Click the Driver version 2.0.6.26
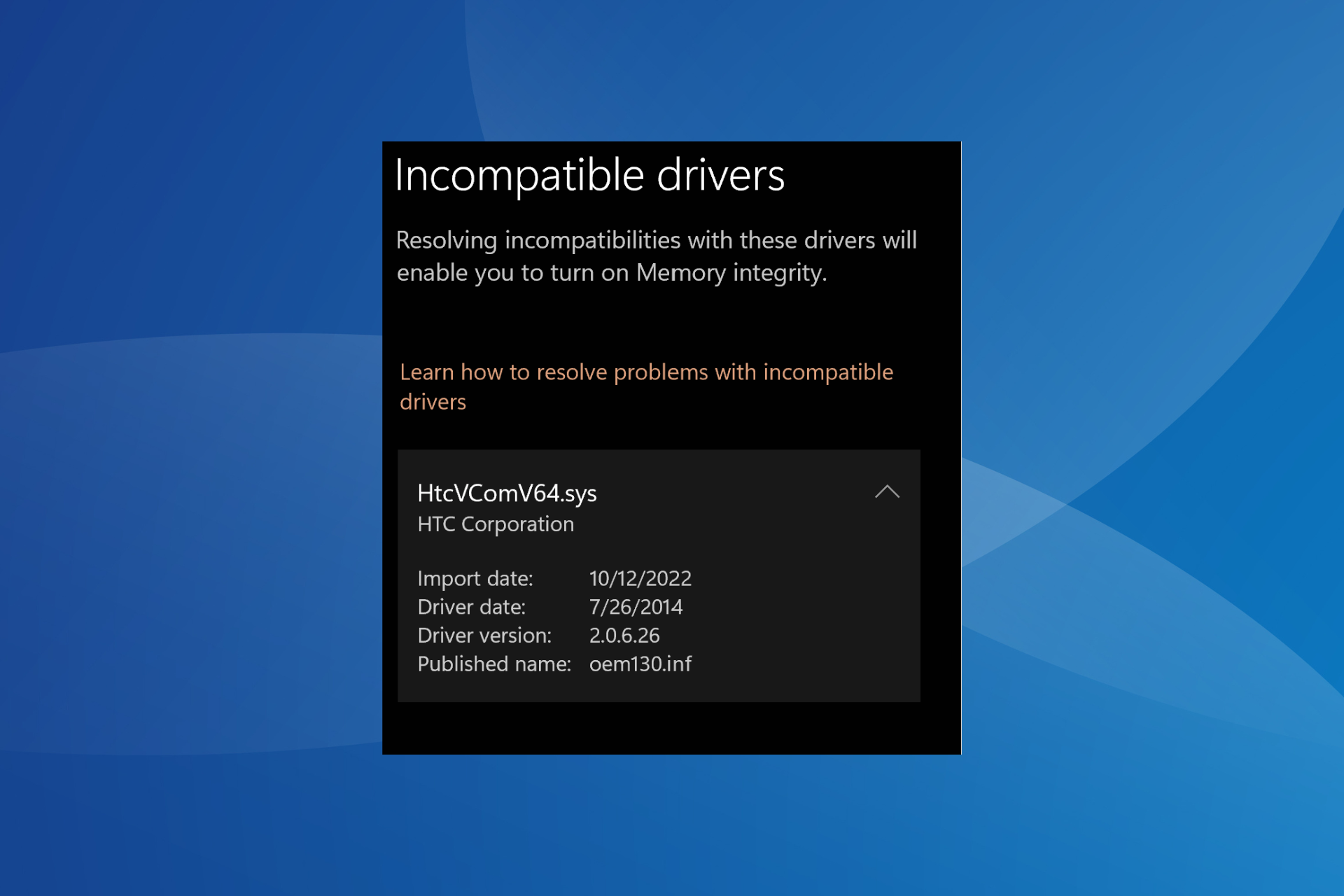The image size is (1344, 896). click(624, 635)
